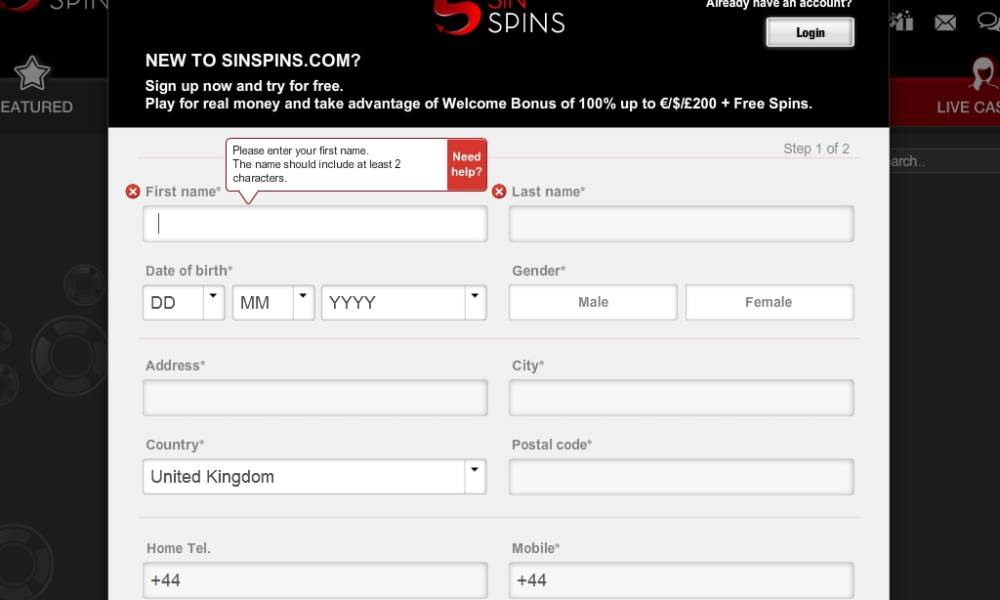
Task: Click into the Address field
Action: [315, 398]
